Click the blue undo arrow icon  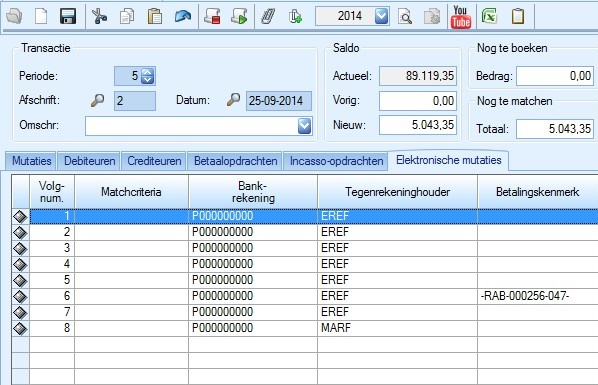tap(183, 16)
